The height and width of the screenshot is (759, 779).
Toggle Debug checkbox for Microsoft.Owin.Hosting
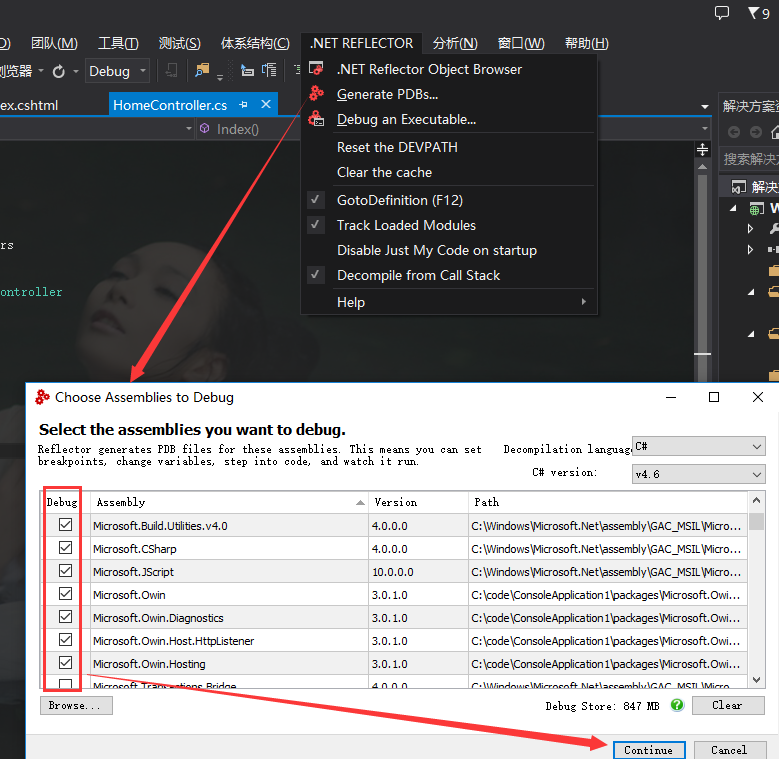pyautogui.click(x=65, y=663)
